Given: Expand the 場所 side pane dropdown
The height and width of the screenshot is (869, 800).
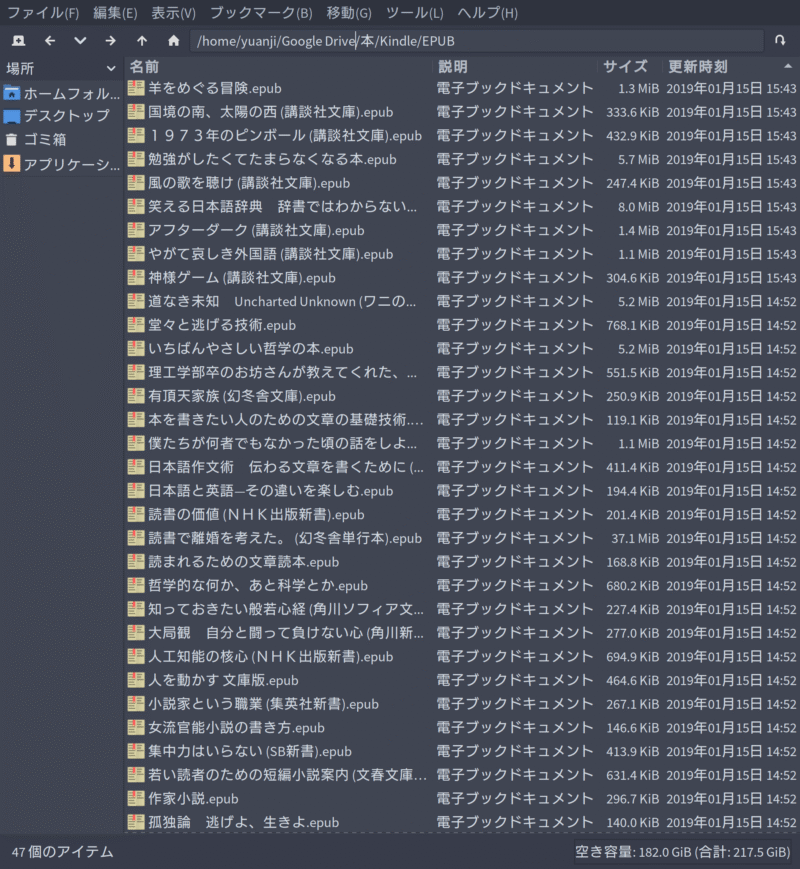Looking at the screenshot, I should [111, 68].
